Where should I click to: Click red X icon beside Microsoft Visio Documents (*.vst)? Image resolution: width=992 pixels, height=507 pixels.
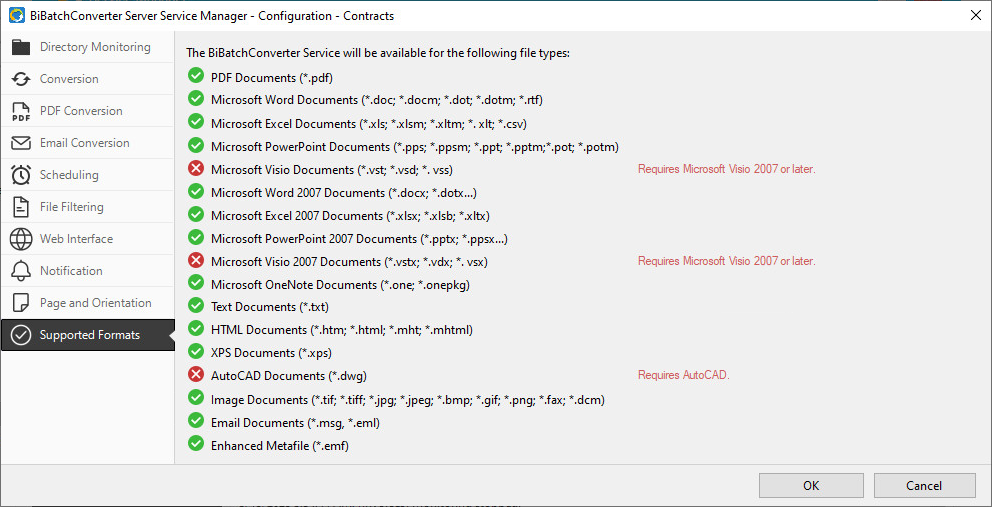click(x=196, y=168)
